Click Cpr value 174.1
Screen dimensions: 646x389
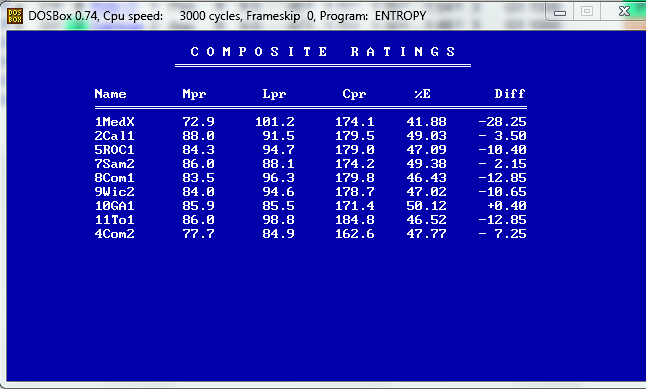coord(354,122)
